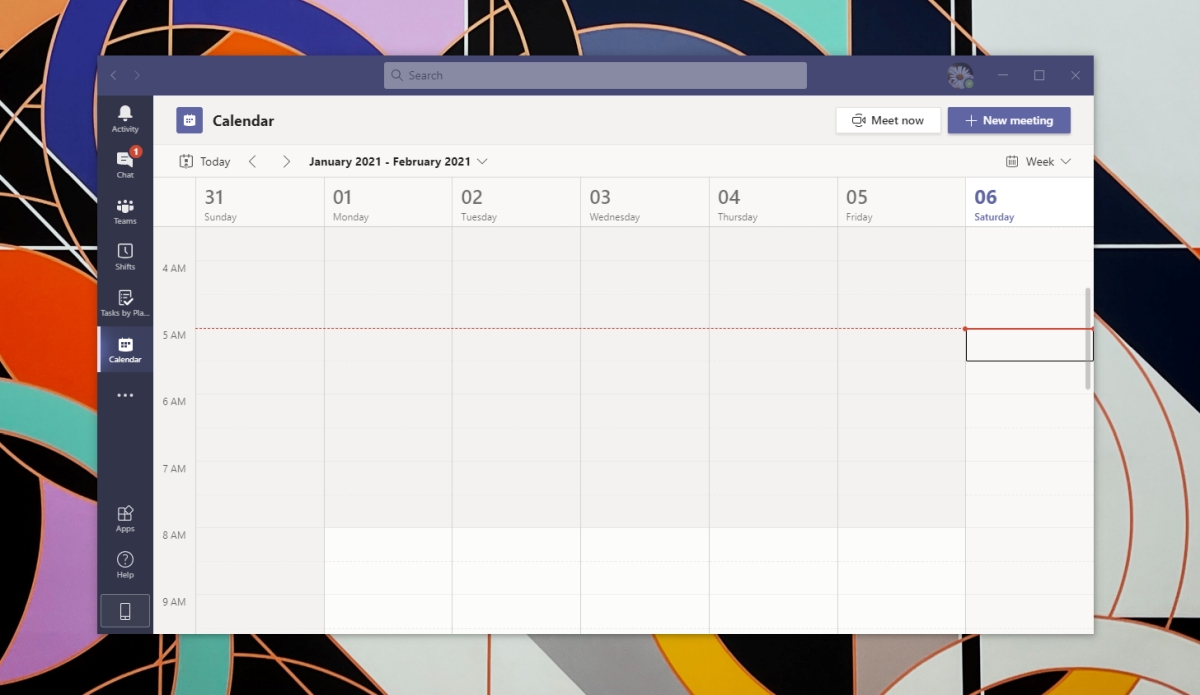This screenshot has height=695, width=1200.
Task: Go back using title bar arrow
Action: [x=114, y=75]
